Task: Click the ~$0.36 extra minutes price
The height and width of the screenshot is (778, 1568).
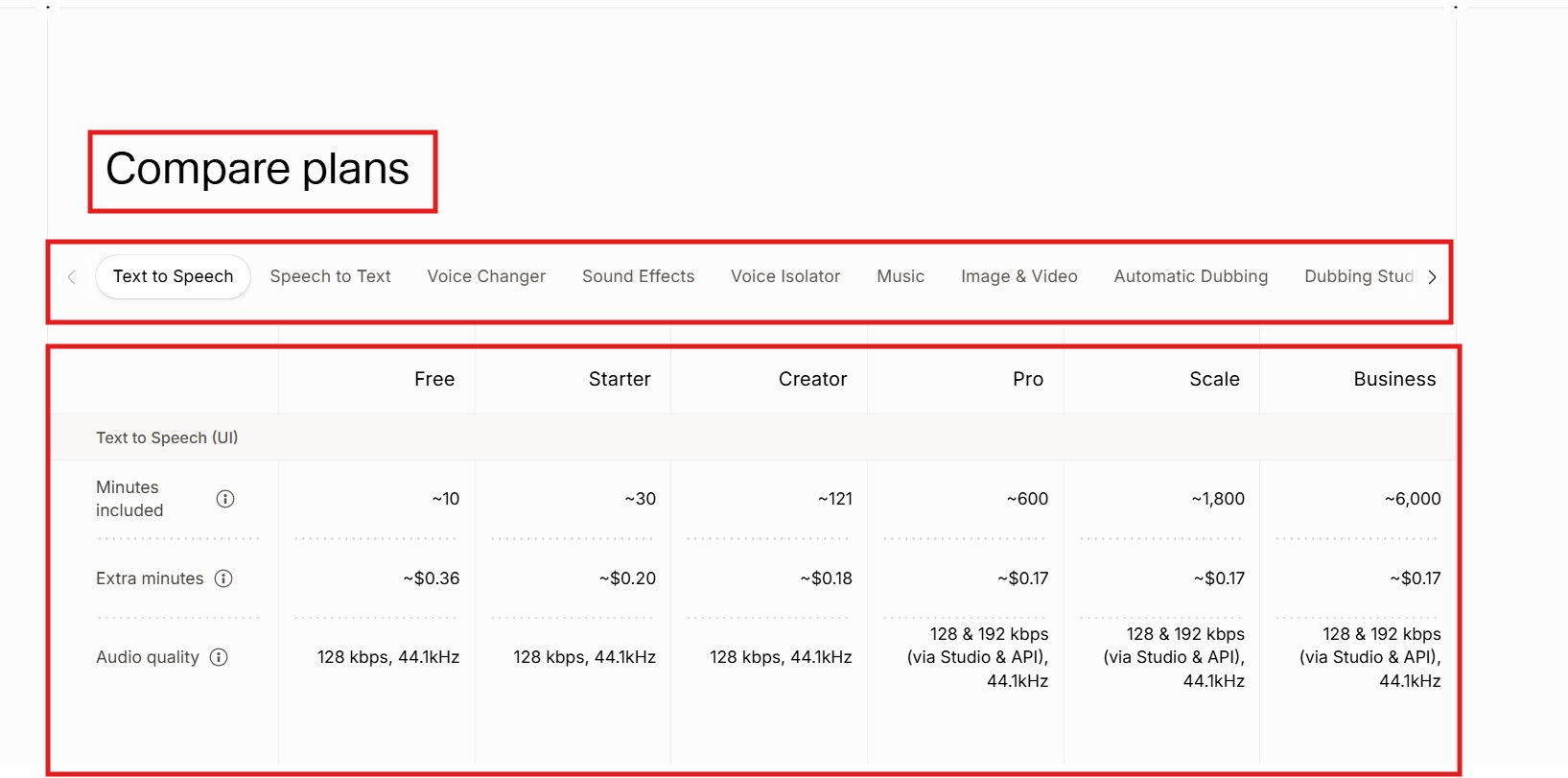Action: point(432,578)
